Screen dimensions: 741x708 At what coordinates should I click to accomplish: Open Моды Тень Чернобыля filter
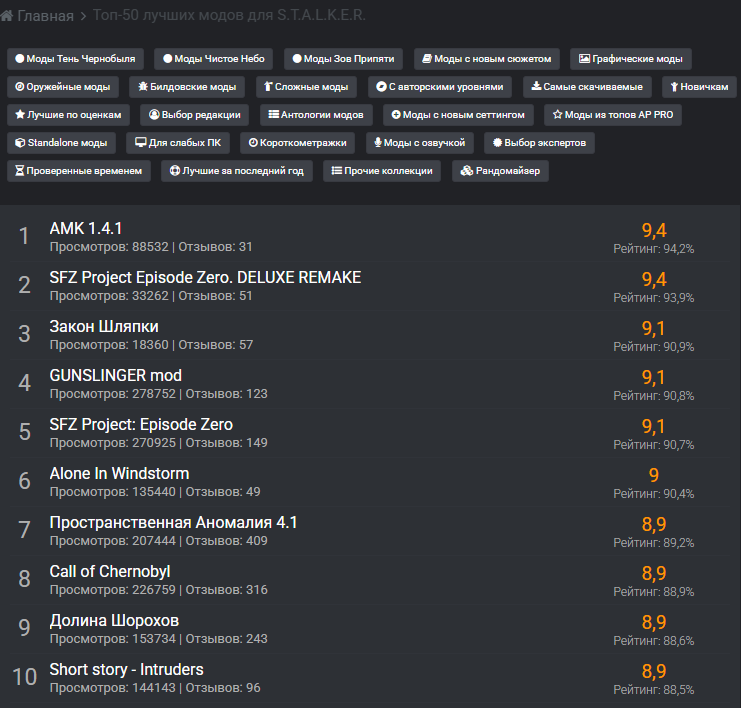[75, 59]
